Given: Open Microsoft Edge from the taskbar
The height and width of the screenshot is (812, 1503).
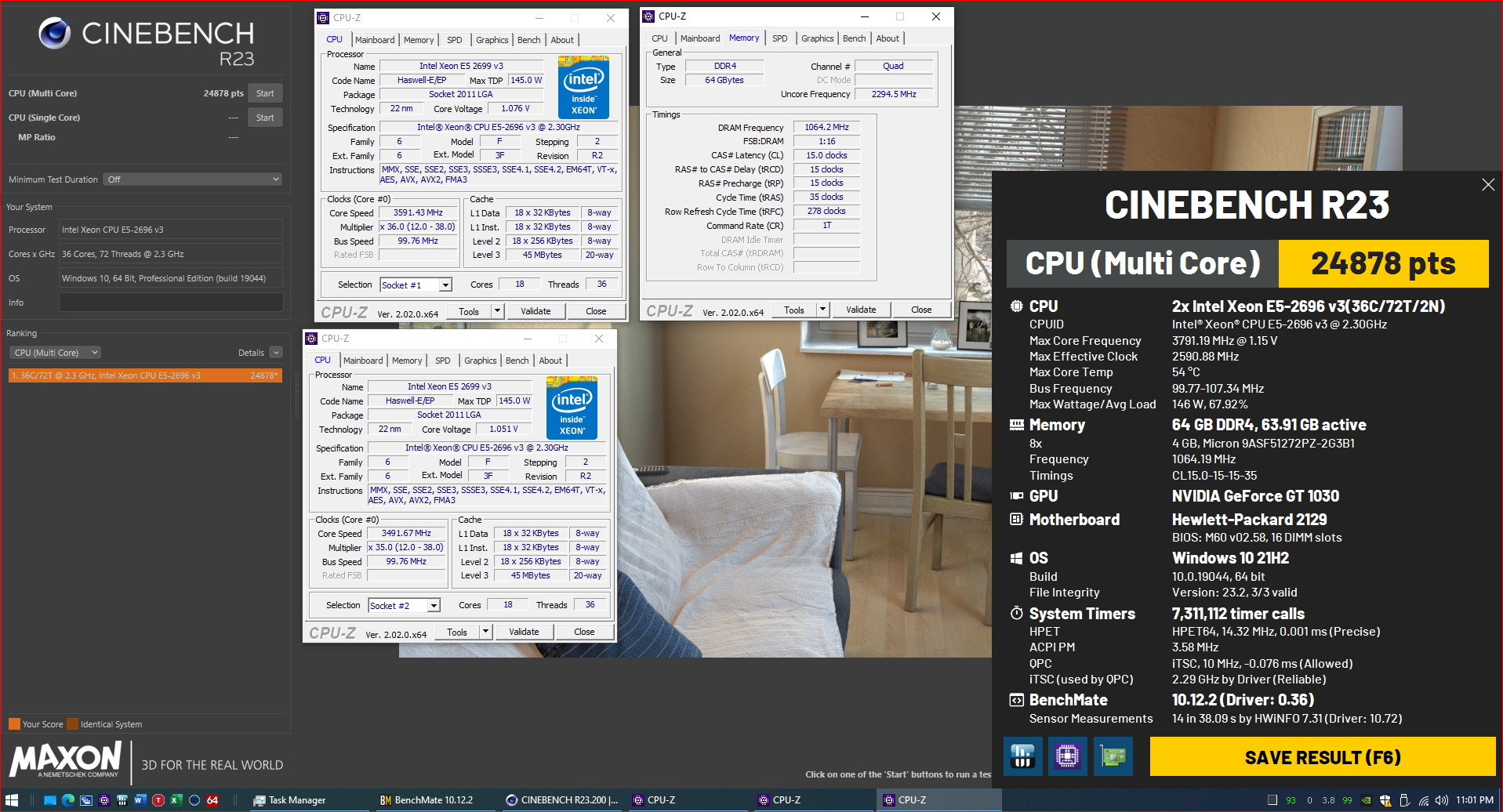Looking at the screenshot, I should [x=68, y=800].
